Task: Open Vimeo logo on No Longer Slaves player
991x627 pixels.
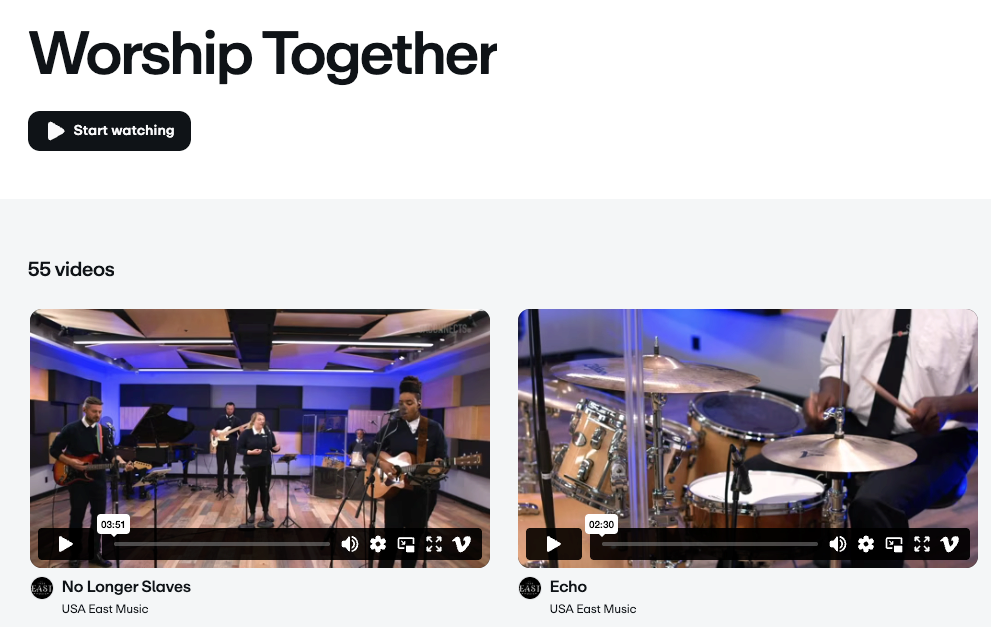Action: click(462, 544)
